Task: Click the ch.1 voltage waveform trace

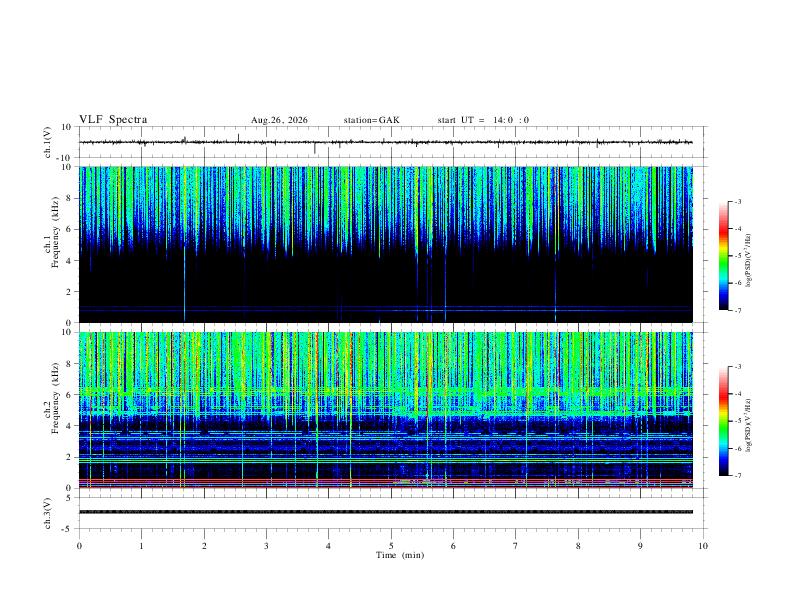Action: (x=385, y=142)
